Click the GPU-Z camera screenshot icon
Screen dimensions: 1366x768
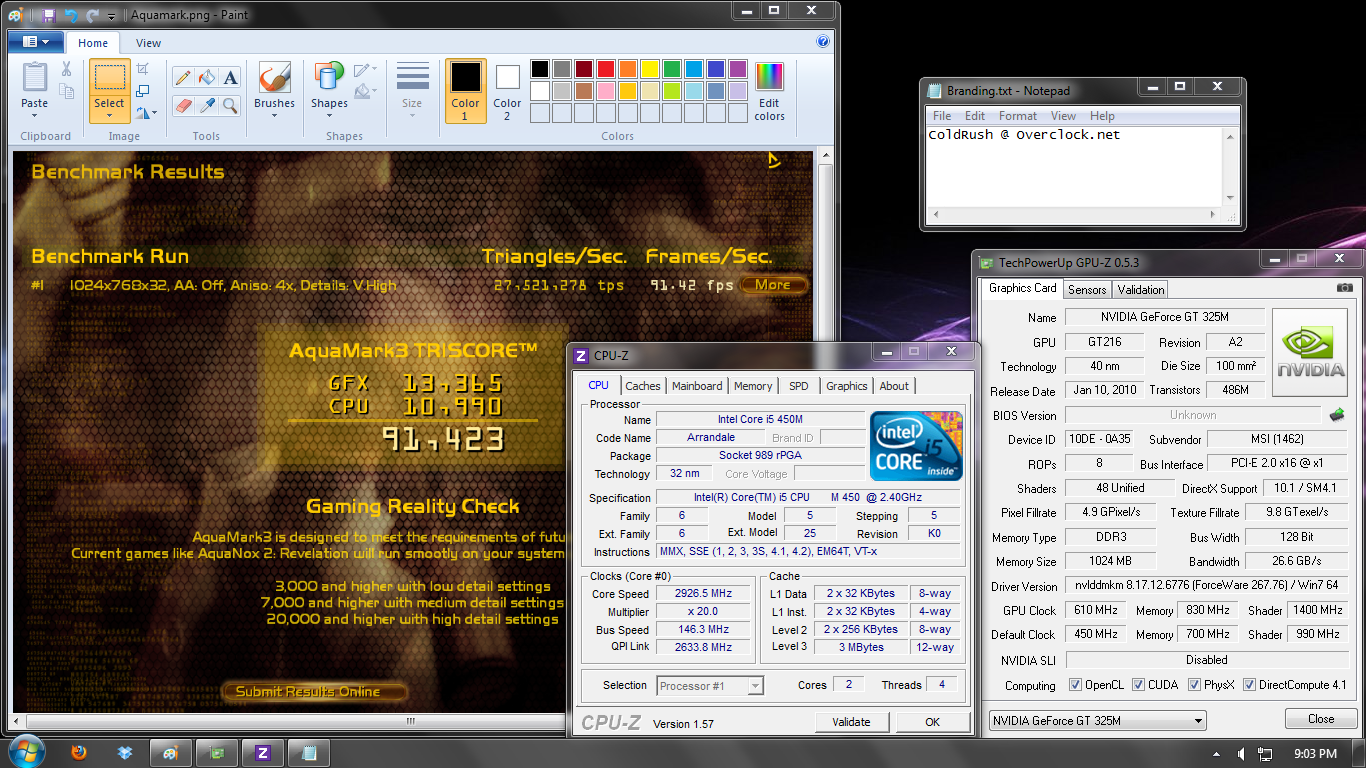[1345, 288]
